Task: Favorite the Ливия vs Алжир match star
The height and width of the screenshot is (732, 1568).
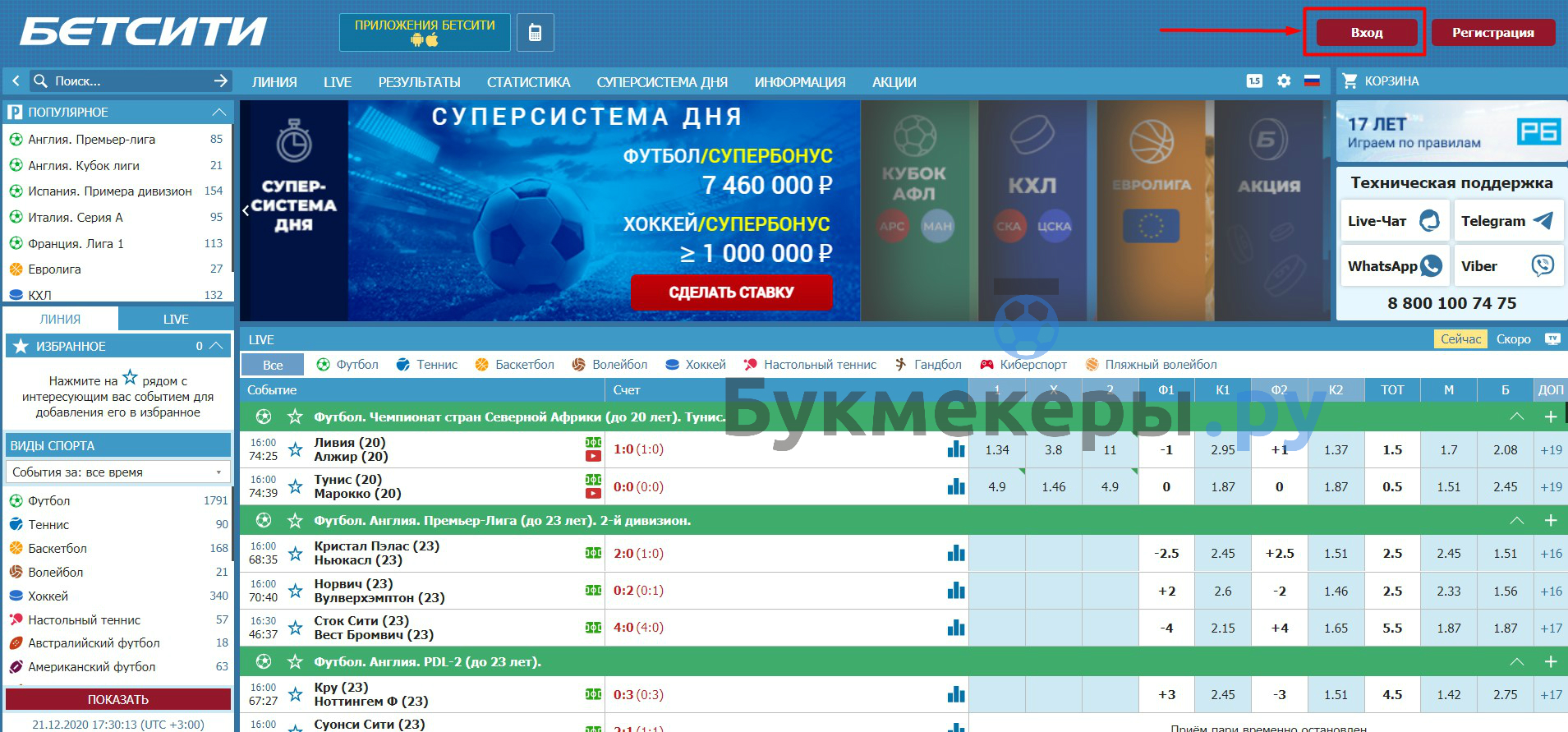Action: click(295, 449)
